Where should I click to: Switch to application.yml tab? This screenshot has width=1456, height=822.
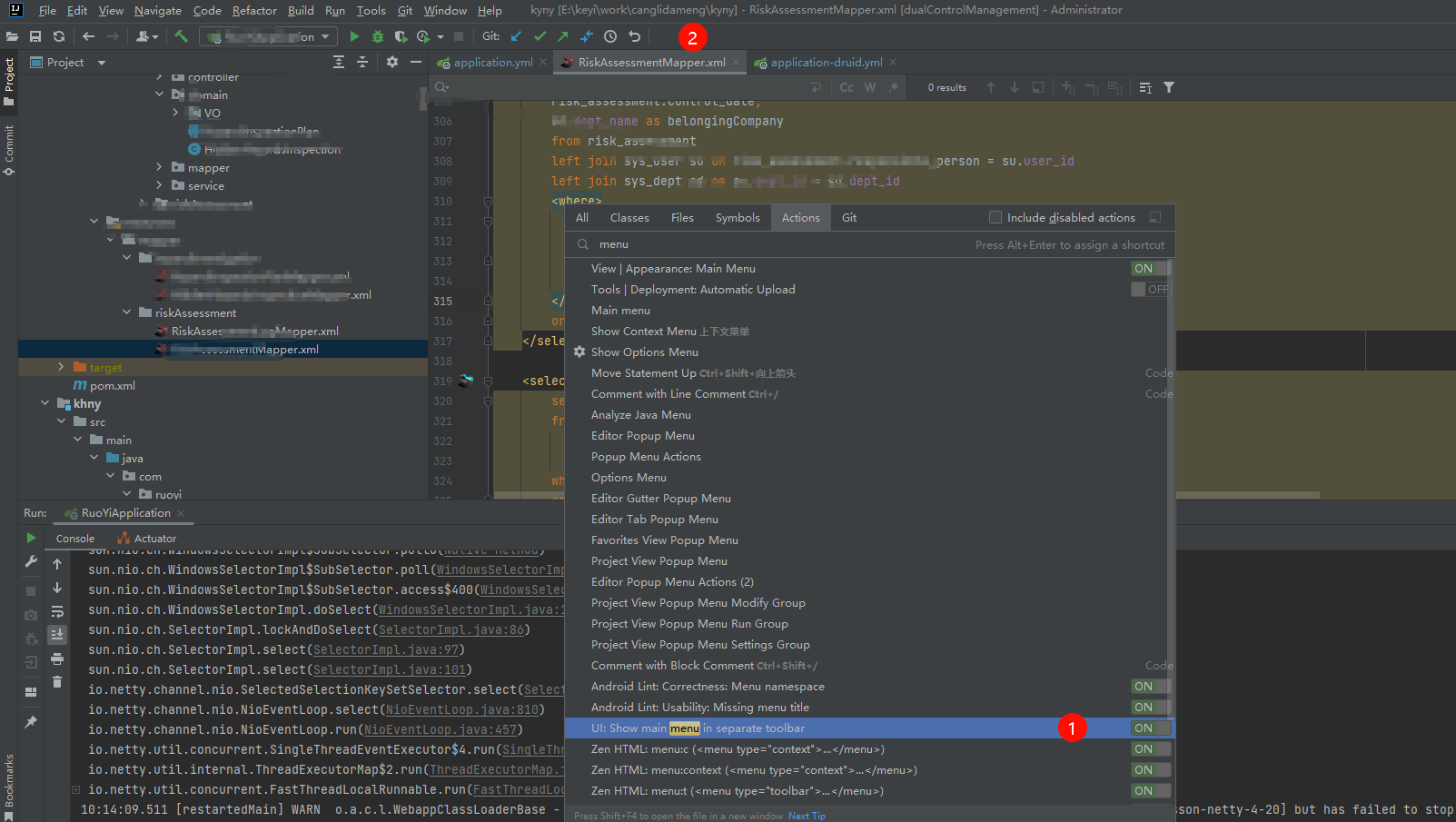pyautogui.click(x=493, y=63)
